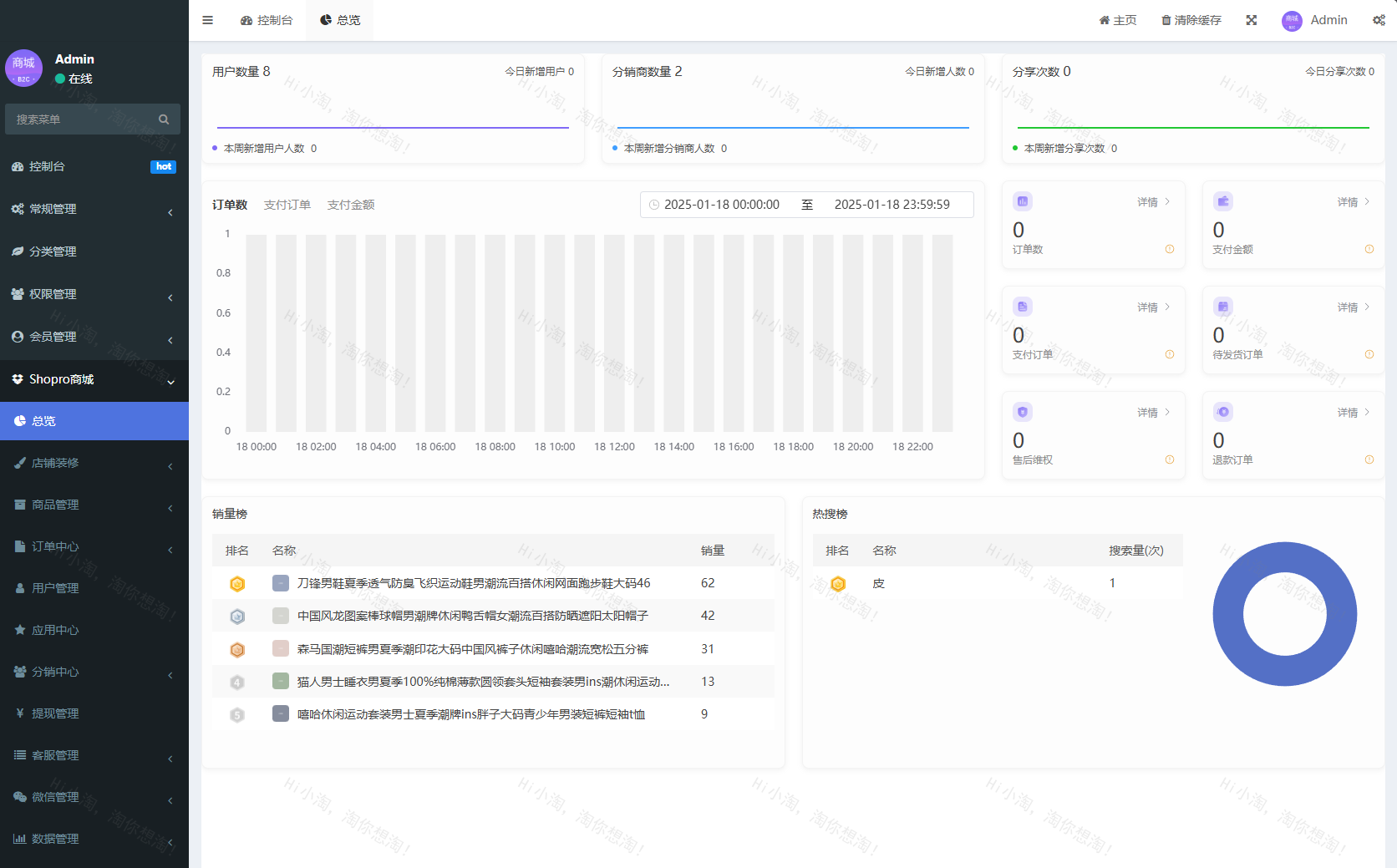This screenshot has width=1397, height=868.
Task: Click the Admin avatar in top bar
Action: tap(1292, 21)
